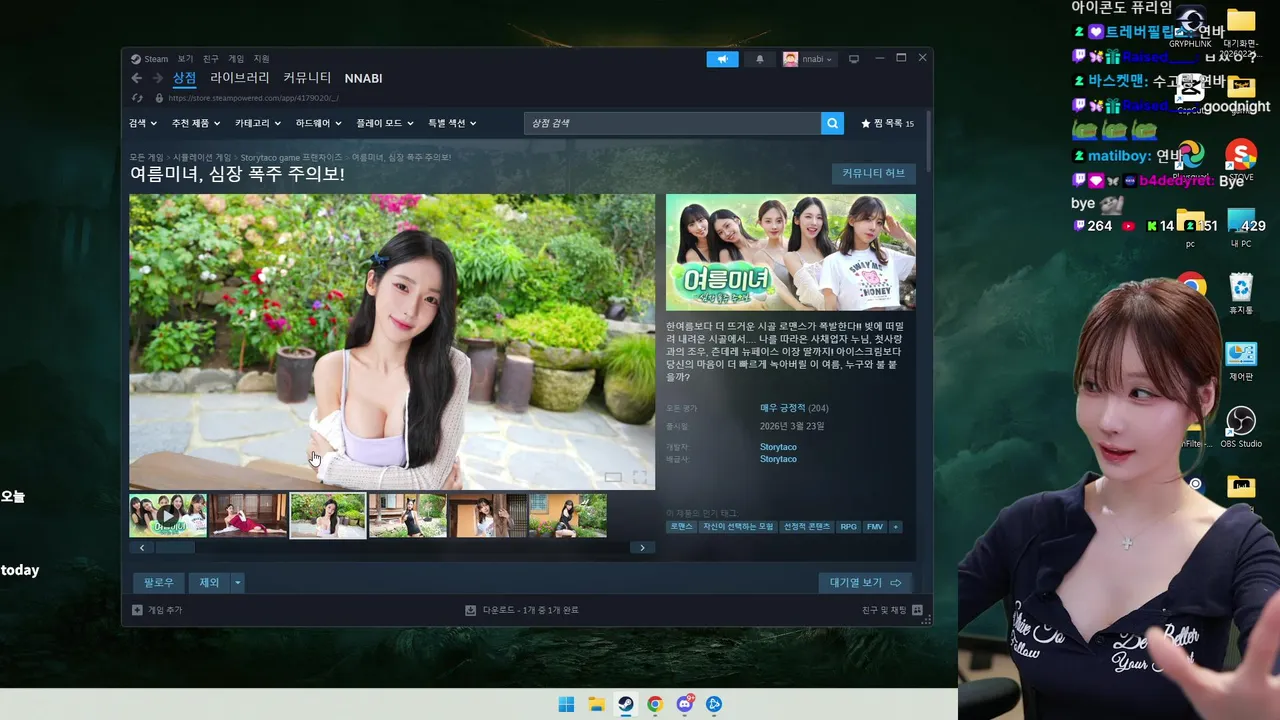Image resolution: width=1280 pixels, height=720 pixels.
Task: Go forward with the Steam forward arrow
Action: point(157,78)
